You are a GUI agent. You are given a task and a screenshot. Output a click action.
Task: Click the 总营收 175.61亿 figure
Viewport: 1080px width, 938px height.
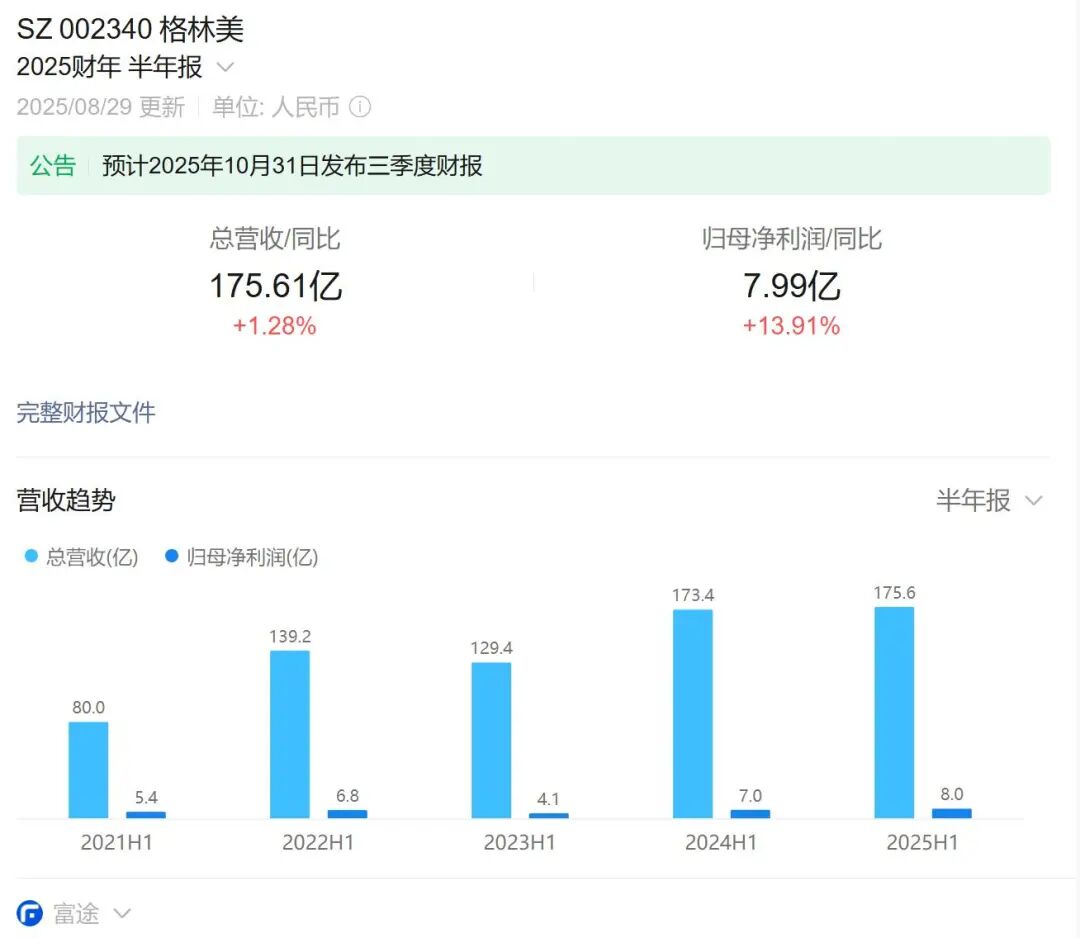pos(275,286)
